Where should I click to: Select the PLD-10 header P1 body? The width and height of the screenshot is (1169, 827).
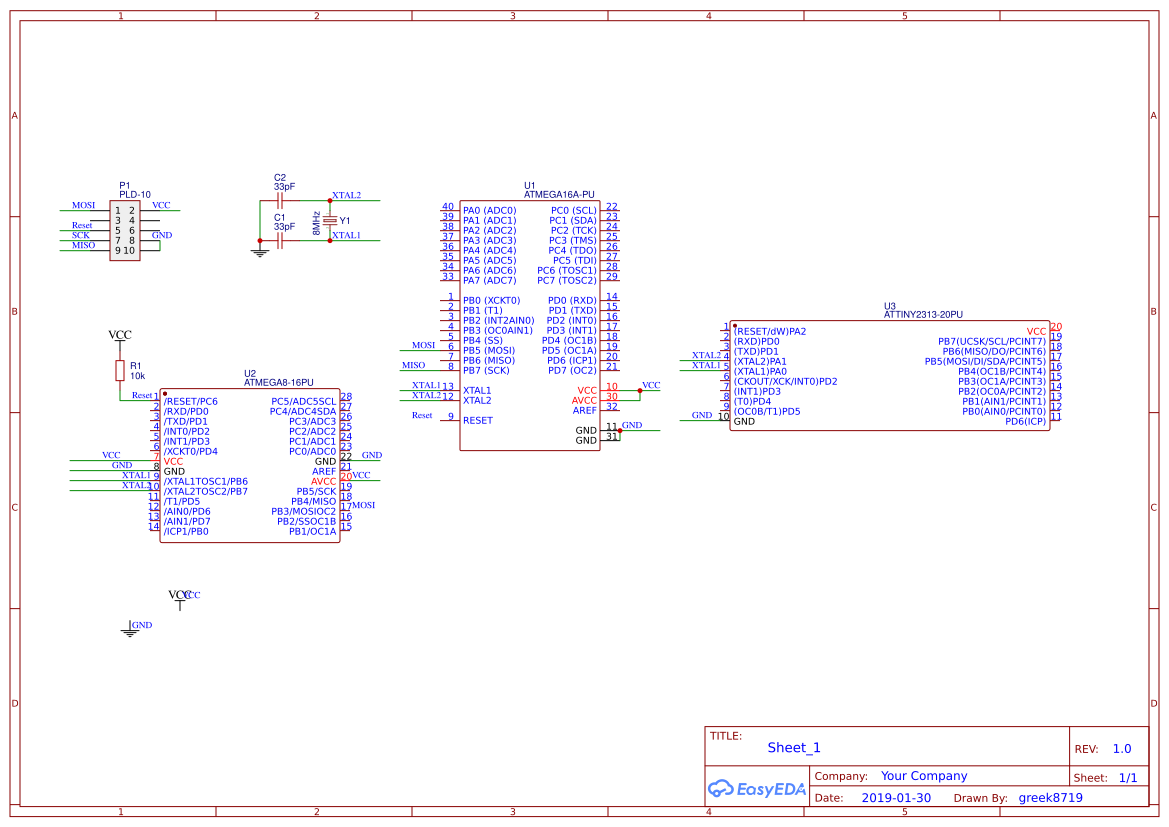(x=125, y=230)
